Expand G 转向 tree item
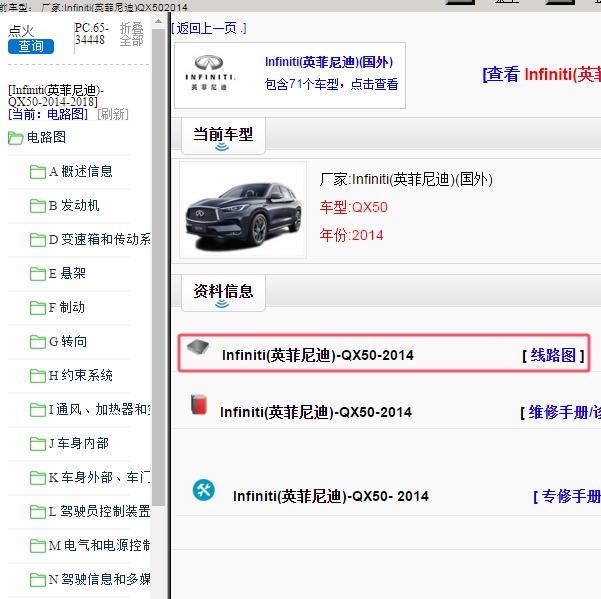 pyautogui.click(x=68, y=341)
